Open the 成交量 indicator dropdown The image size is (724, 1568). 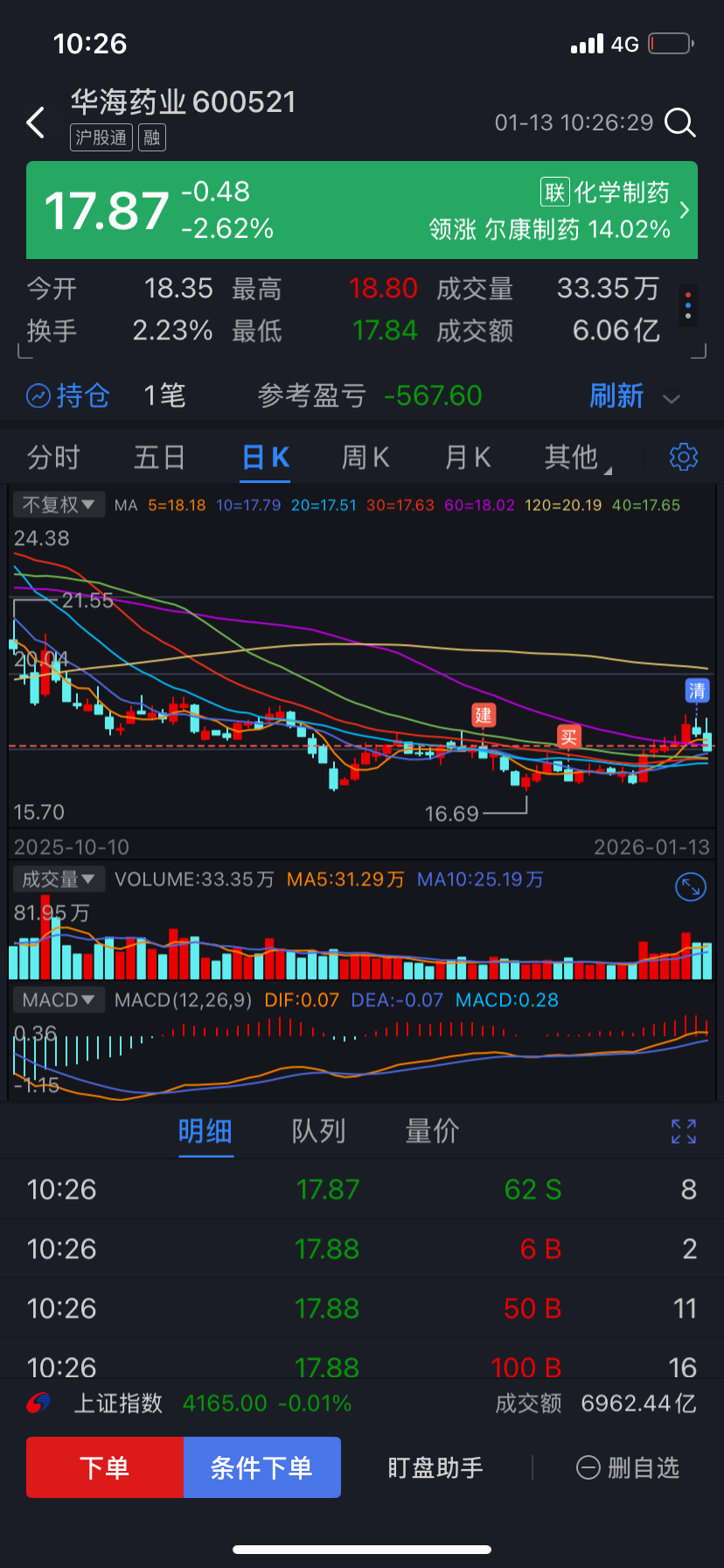59,879
